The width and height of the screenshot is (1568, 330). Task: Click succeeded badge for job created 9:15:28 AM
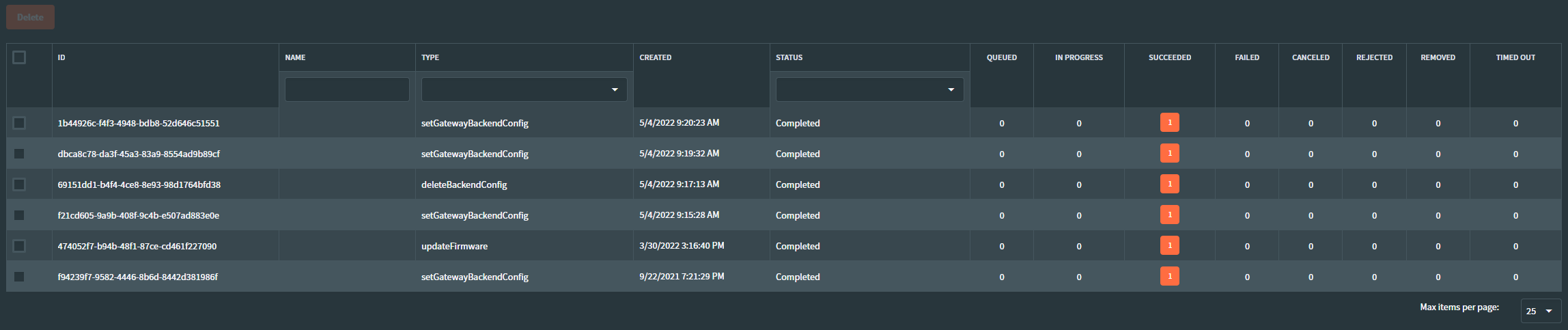tap(1169, 215)
